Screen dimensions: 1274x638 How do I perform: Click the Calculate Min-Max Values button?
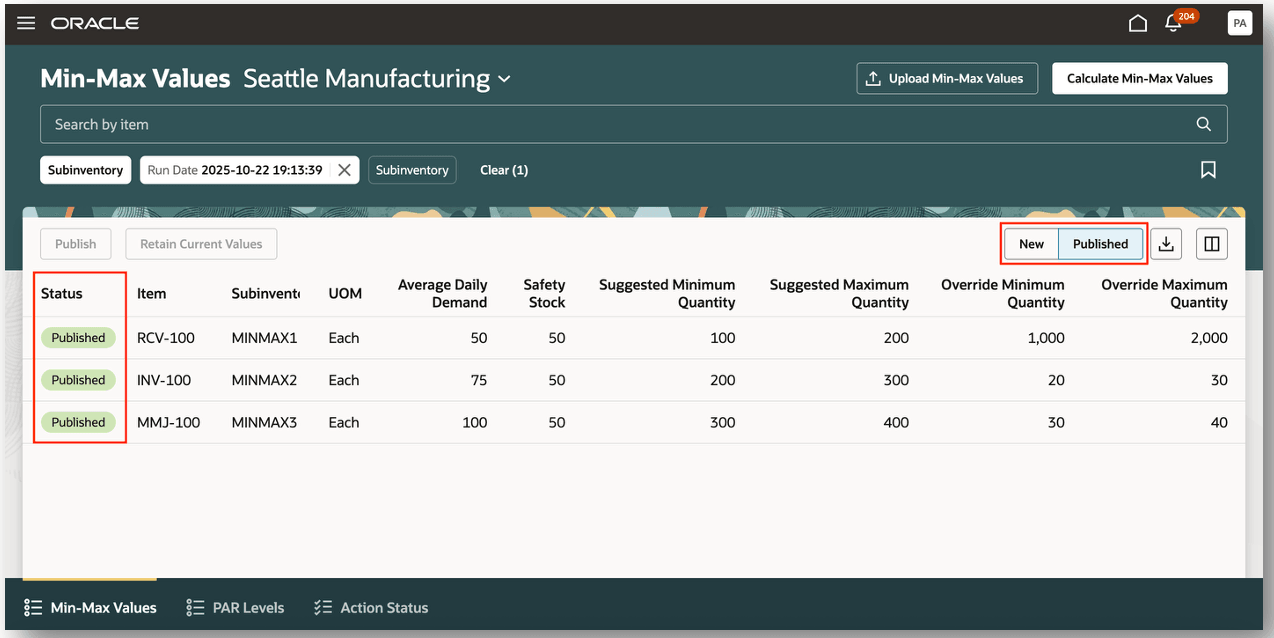pos(1139,78)
